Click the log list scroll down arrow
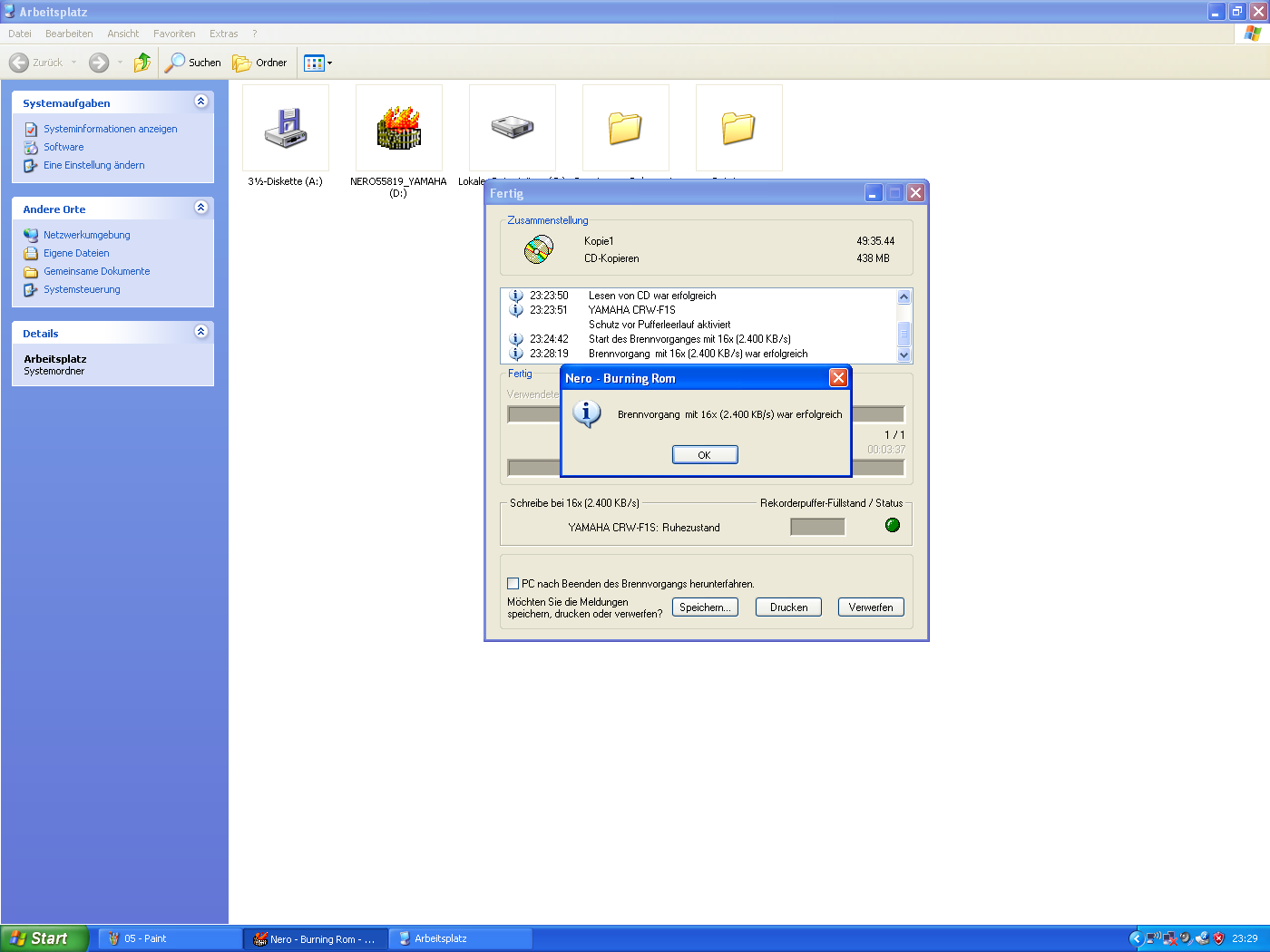Viewport: 1270px width, 952px height. [x=904, y=355]
